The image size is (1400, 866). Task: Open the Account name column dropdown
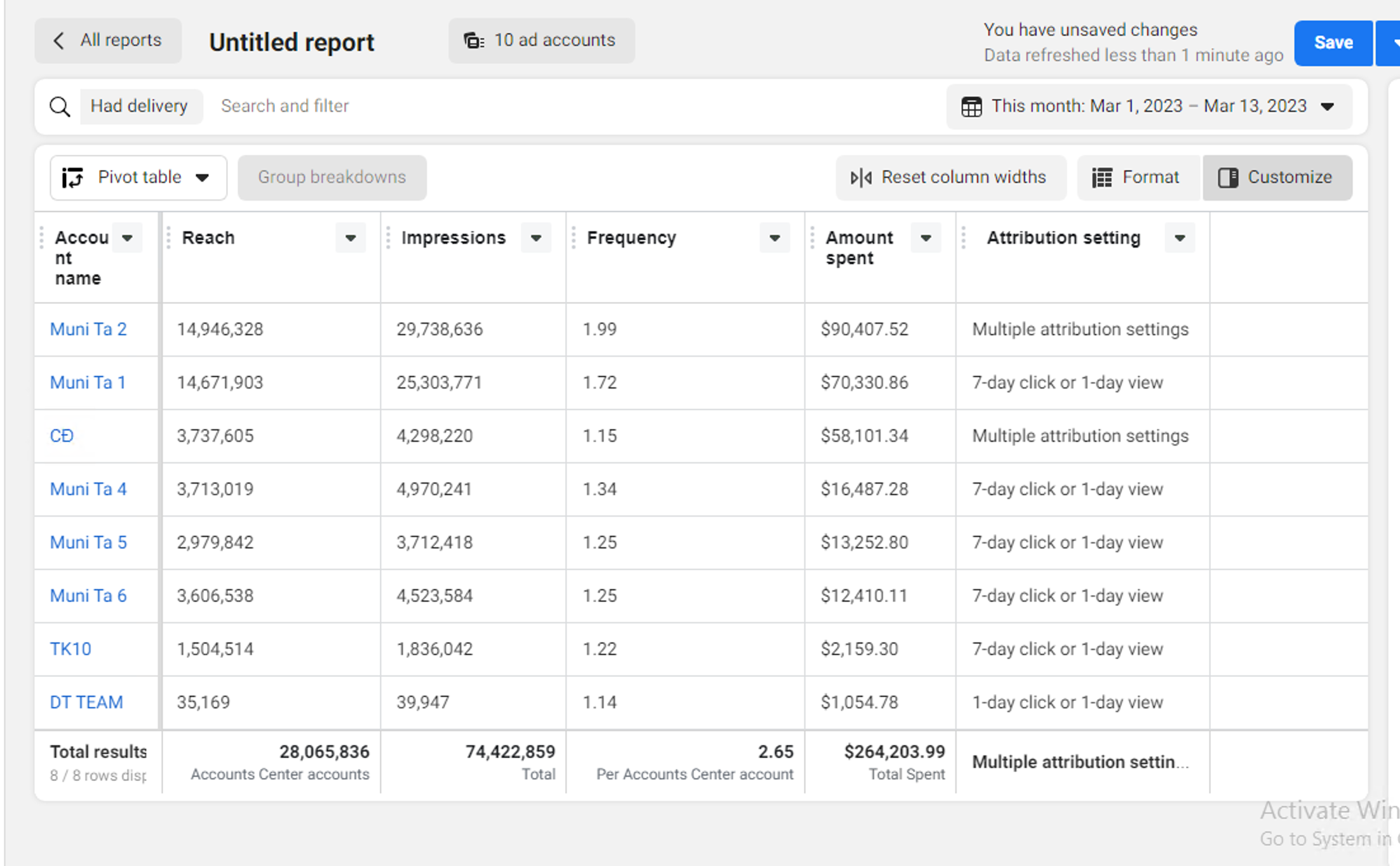127,238
